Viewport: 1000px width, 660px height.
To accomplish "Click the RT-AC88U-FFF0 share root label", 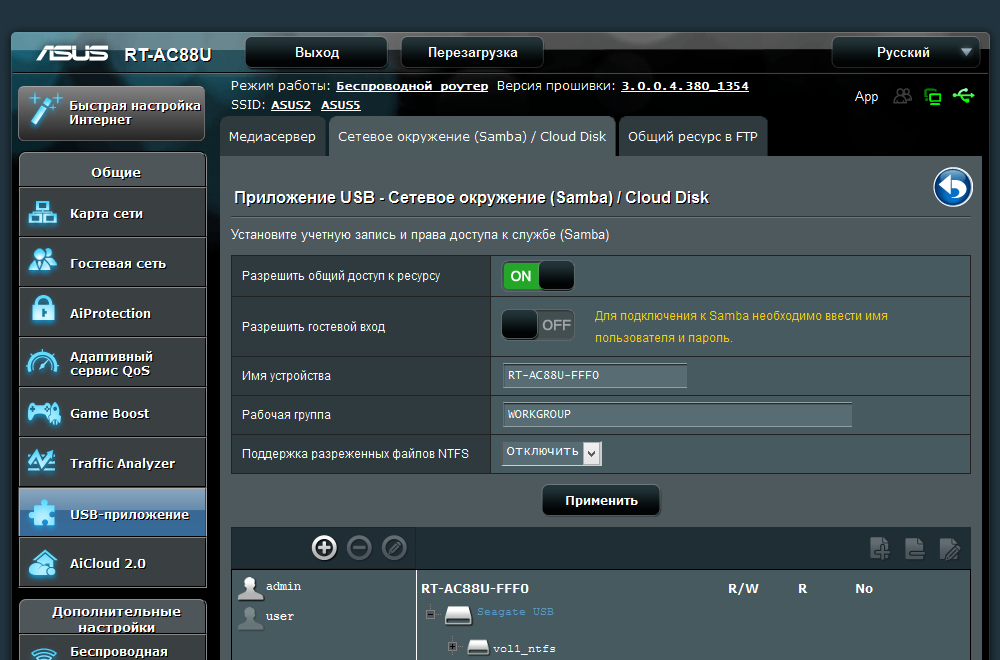I will pyautogui.click(x=475, y=589).
